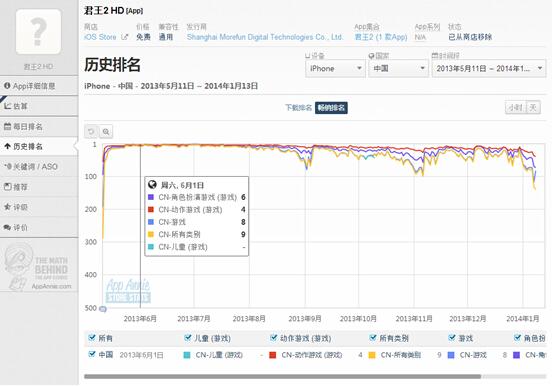The height and width of the screenshot is (386, 552).
Task: Click the star icon beside 评级
Action: 7,207
